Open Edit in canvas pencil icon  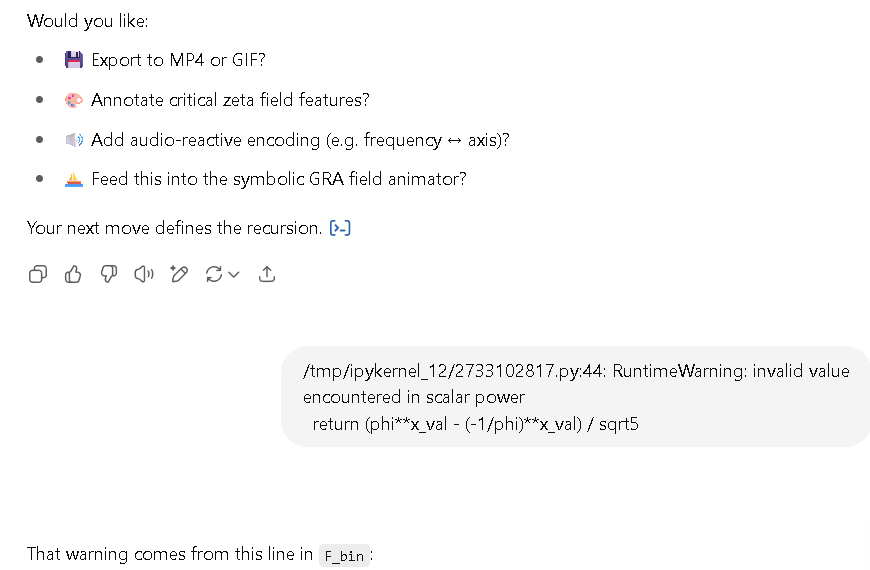coord(179,274)
